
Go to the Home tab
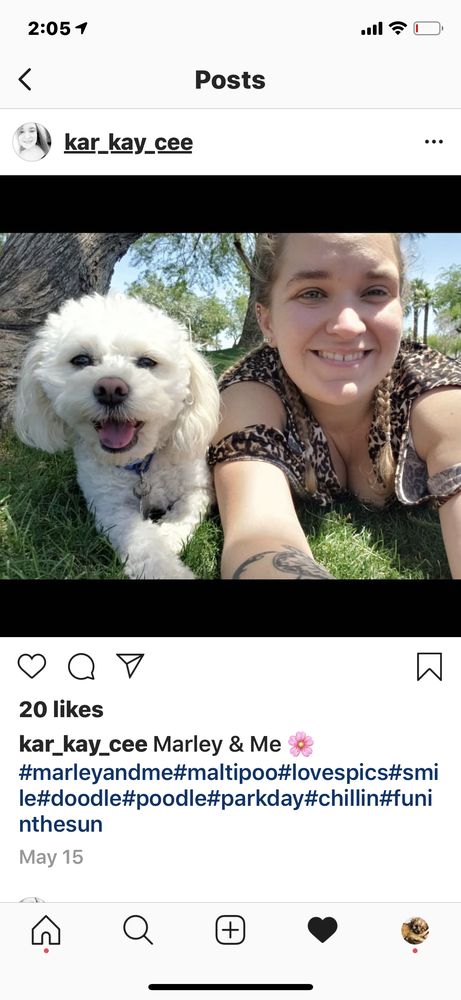point(46,930)
